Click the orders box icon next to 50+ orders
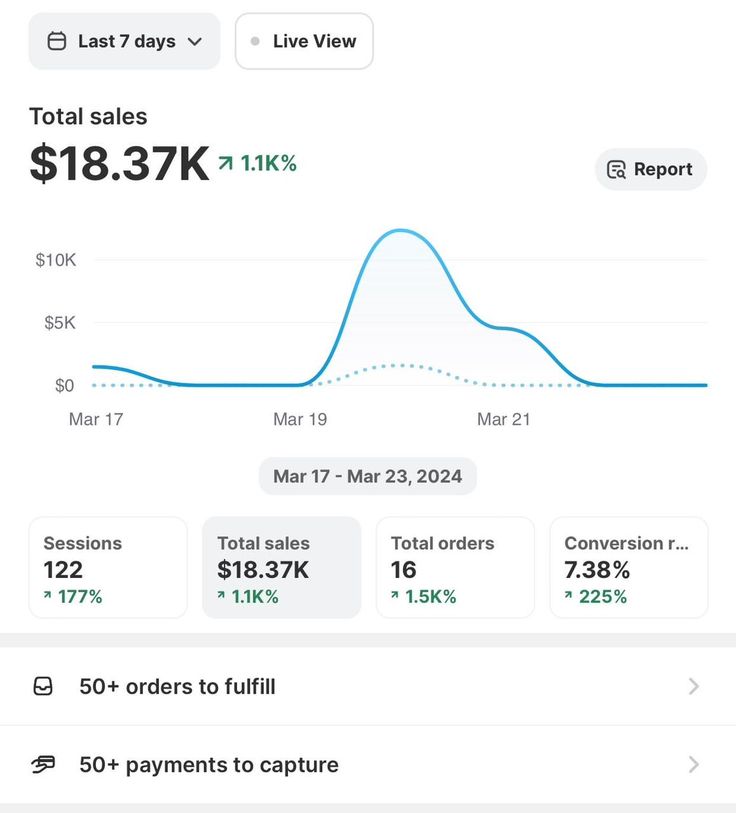Image resolution: width=736 pixels, height=813 pixels. click(x=42, y=687)
